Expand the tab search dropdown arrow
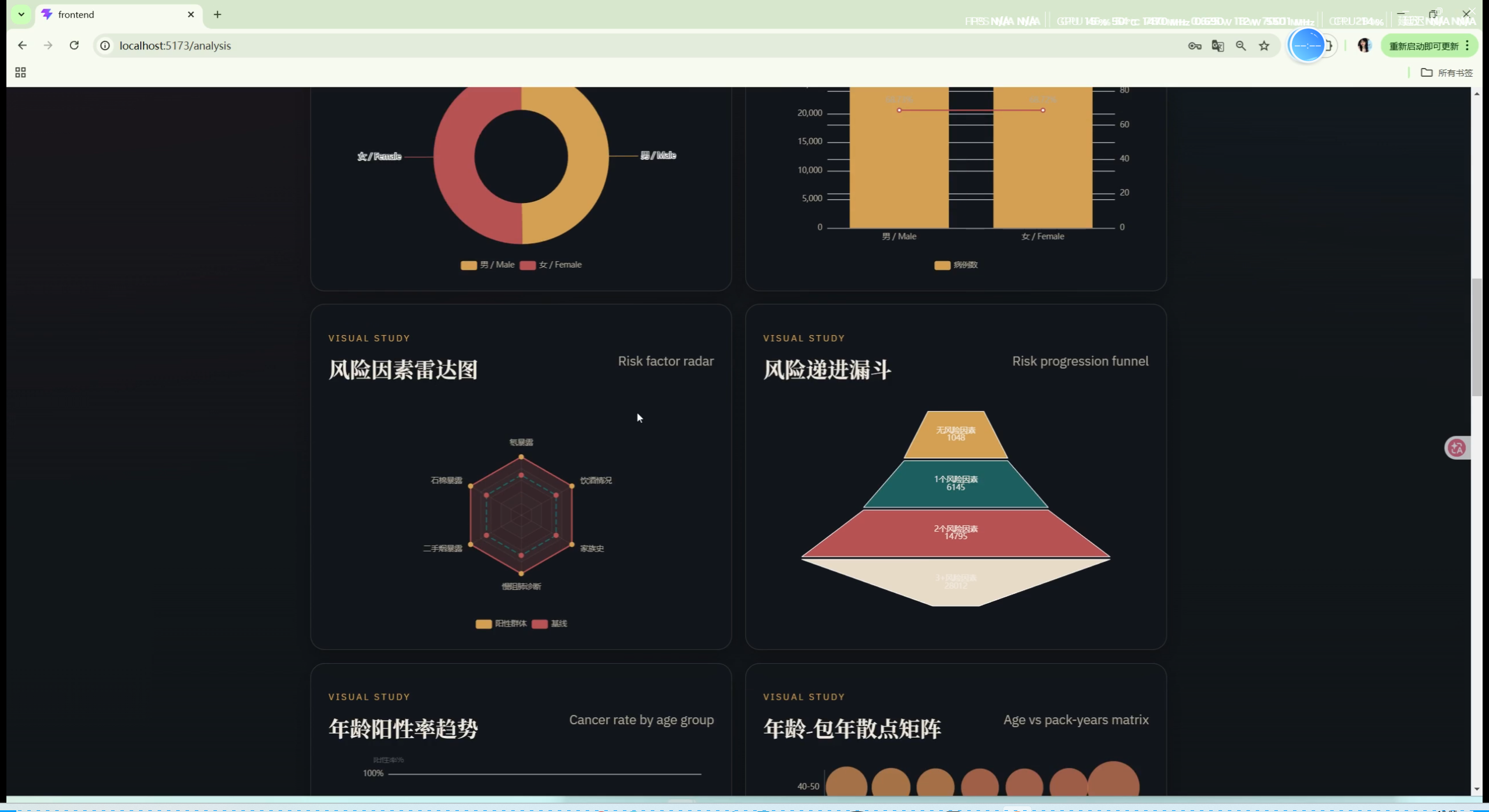1489x812 pixels. pos(21,15)
